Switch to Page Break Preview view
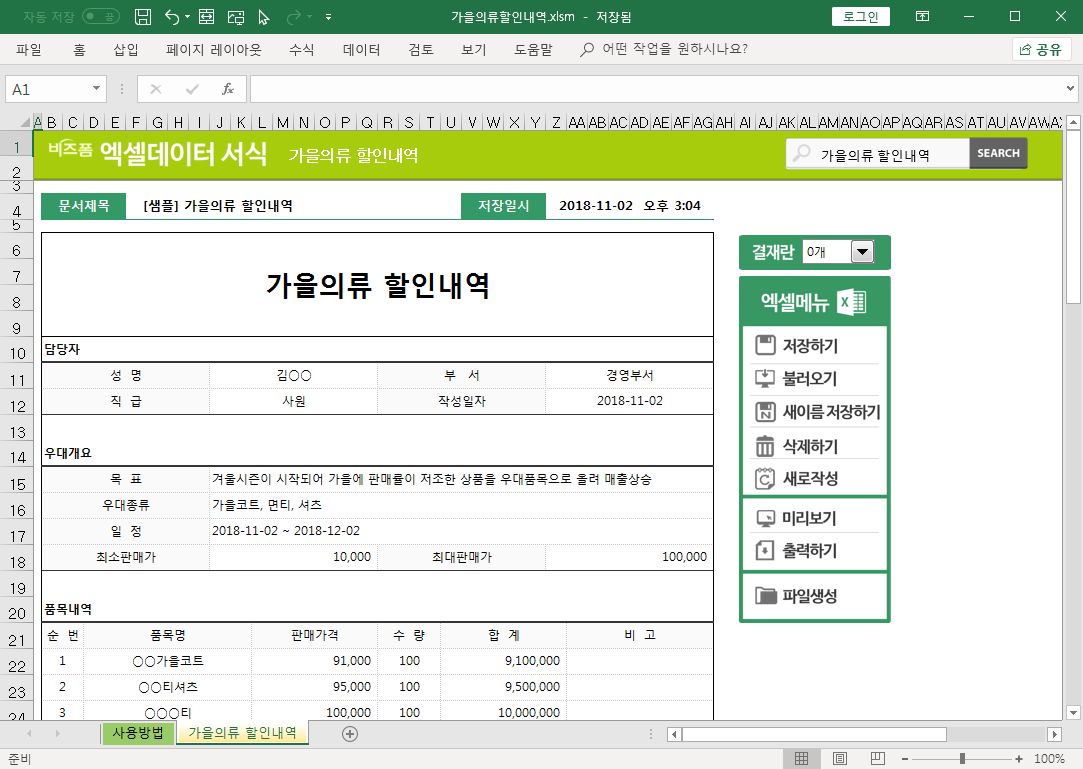 [x=877, y=759]
